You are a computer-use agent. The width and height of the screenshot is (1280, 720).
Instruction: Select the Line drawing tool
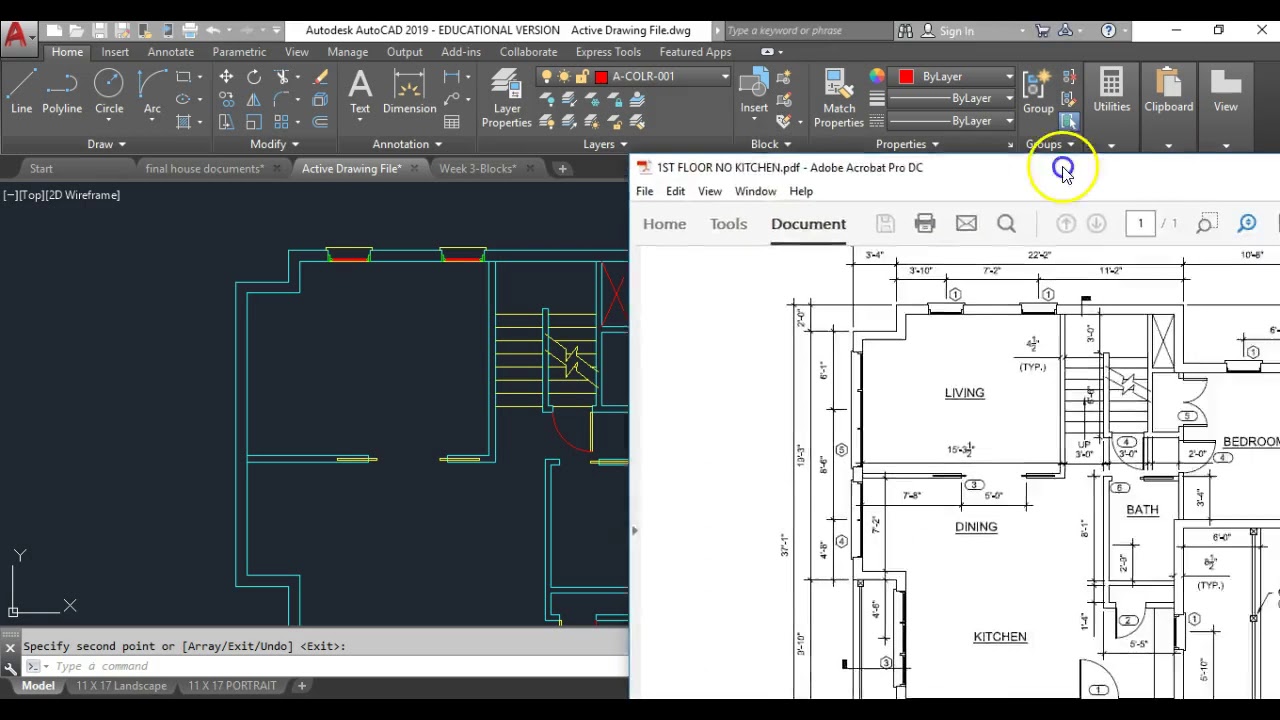pos(21,90)
